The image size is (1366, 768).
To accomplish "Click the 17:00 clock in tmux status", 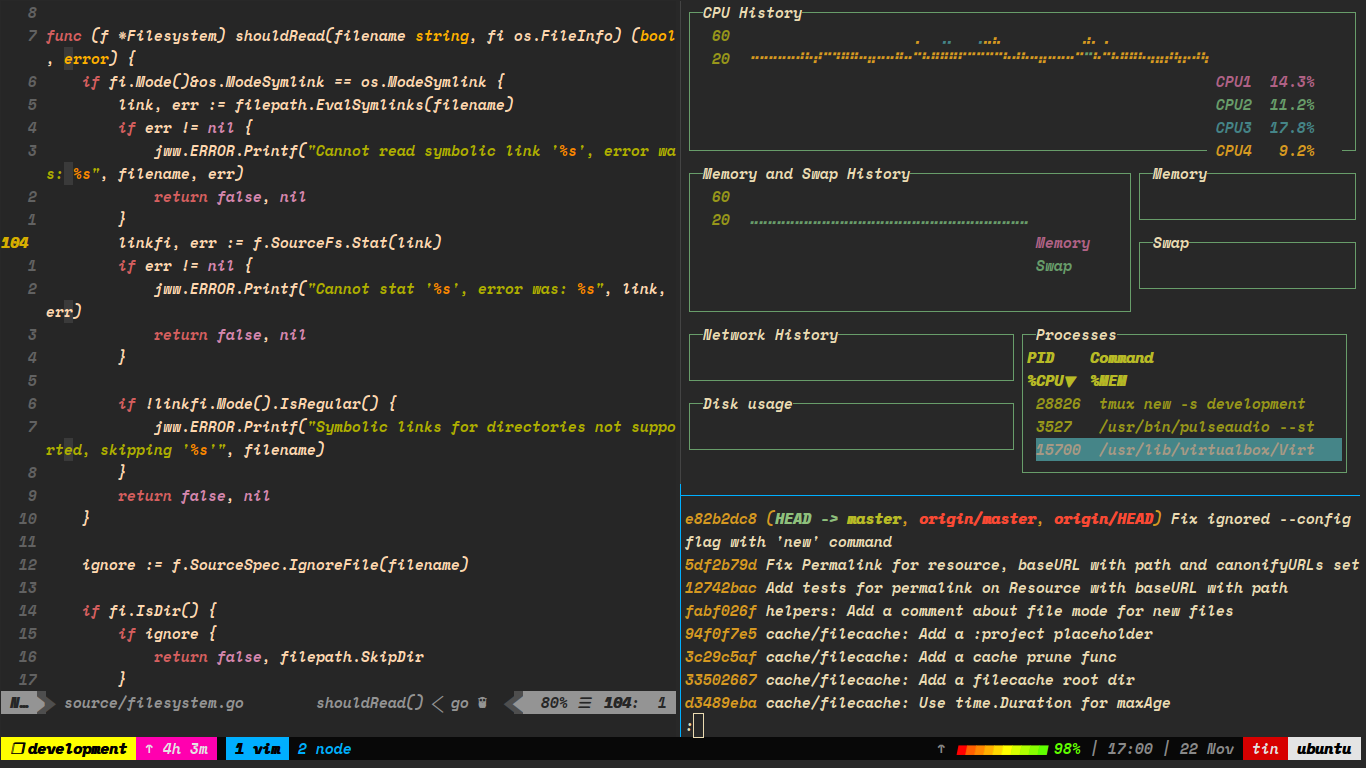I will 1130,749.
